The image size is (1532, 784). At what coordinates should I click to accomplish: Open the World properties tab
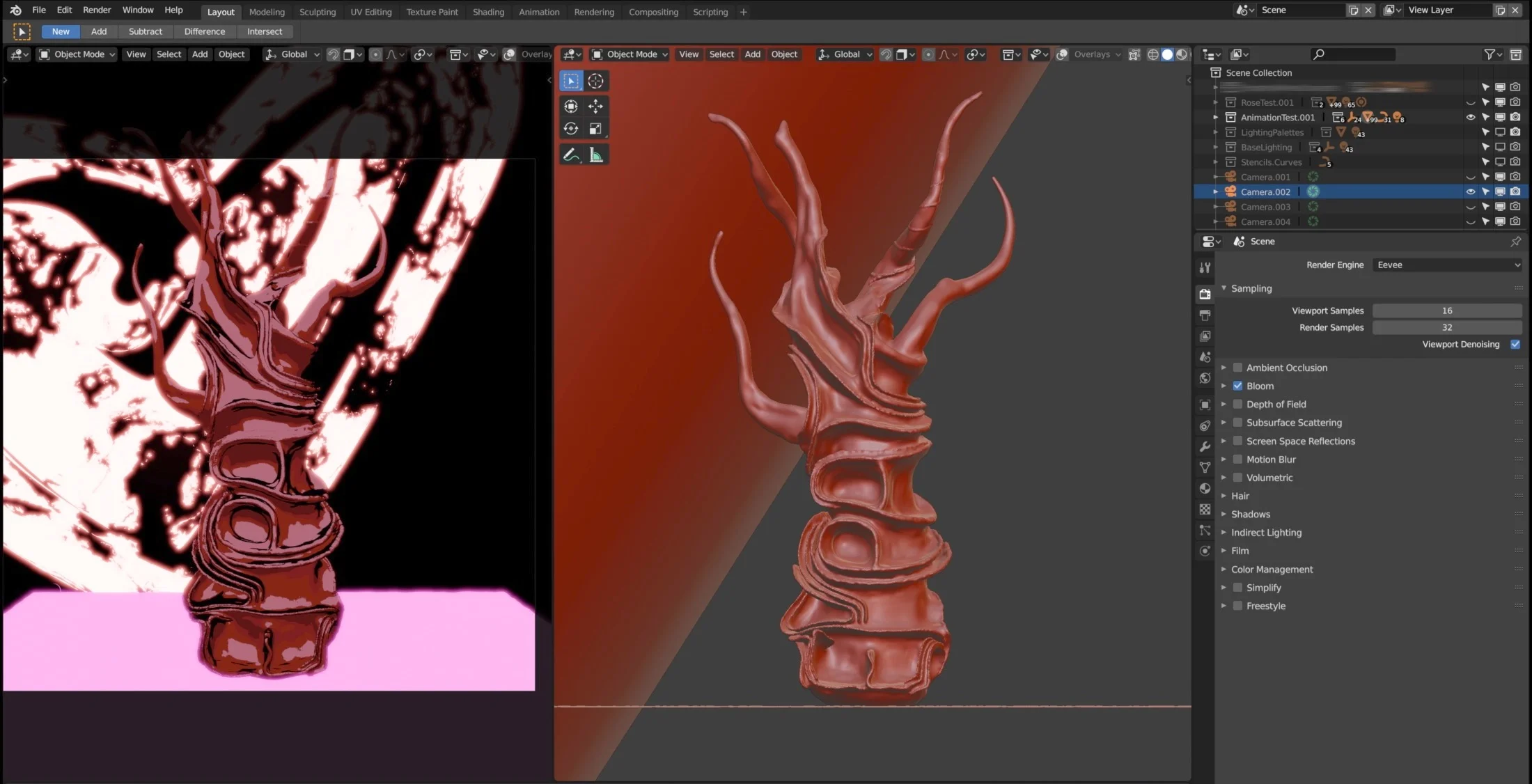(1205, 377)
